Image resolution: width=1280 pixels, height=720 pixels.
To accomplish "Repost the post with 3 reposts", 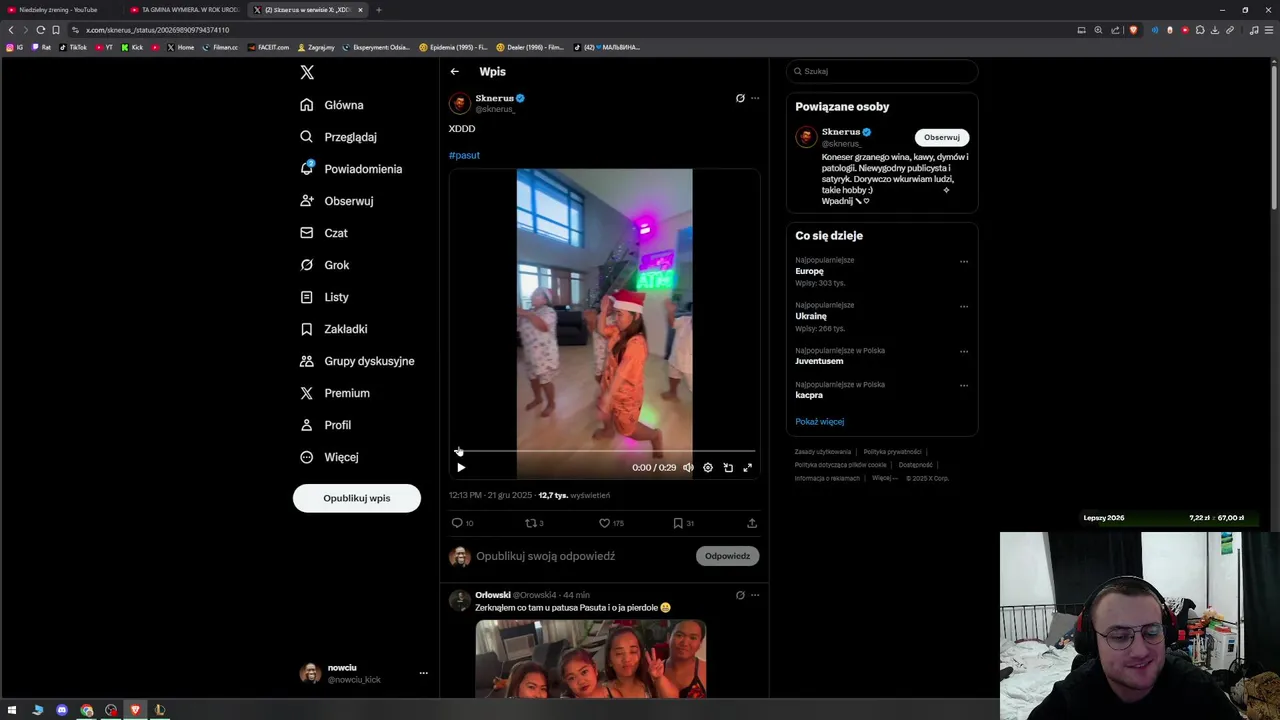I will click(535, 523).
